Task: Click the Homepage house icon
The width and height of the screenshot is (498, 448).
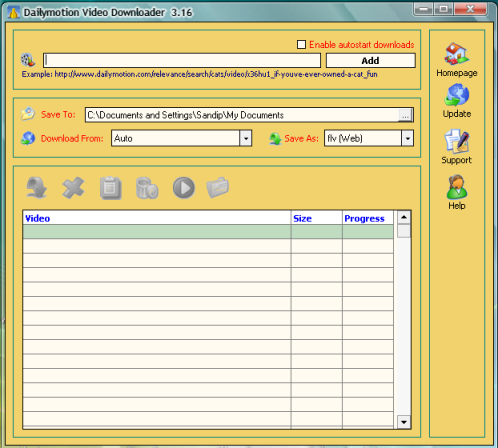Action: point(456,54)
